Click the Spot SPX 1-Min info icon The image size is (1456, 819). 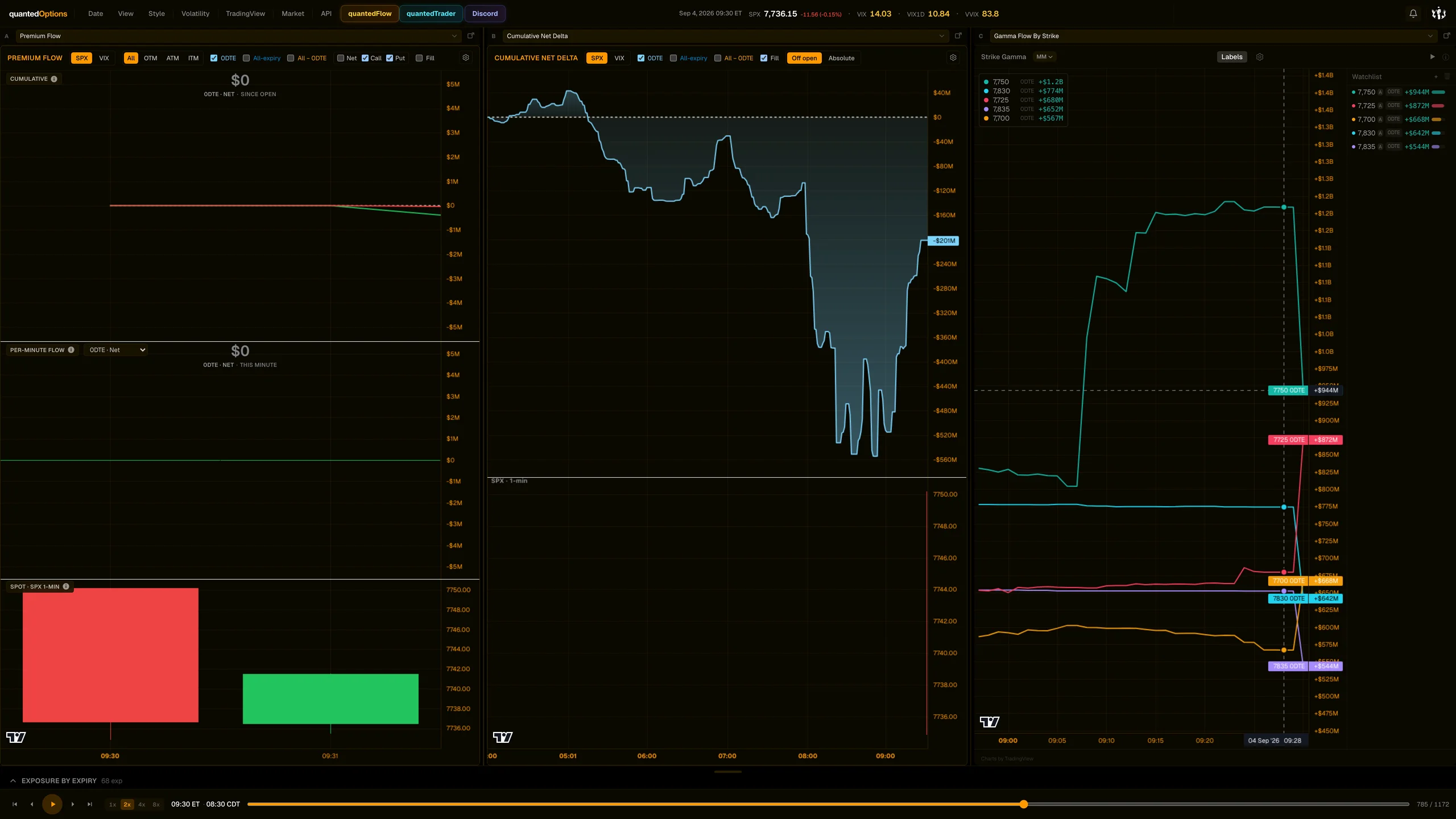click(x=66, y=587)
